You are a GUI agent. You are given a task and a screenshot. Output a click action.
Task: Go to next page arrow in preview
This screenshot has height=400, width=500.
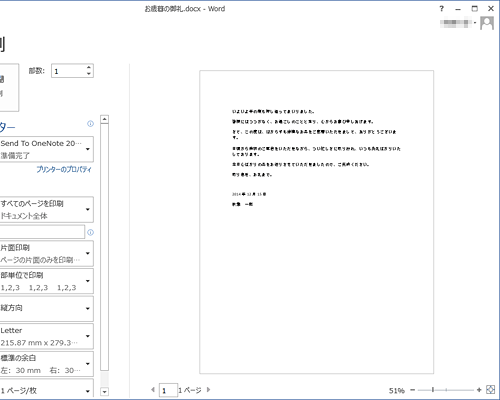(208, 389)
